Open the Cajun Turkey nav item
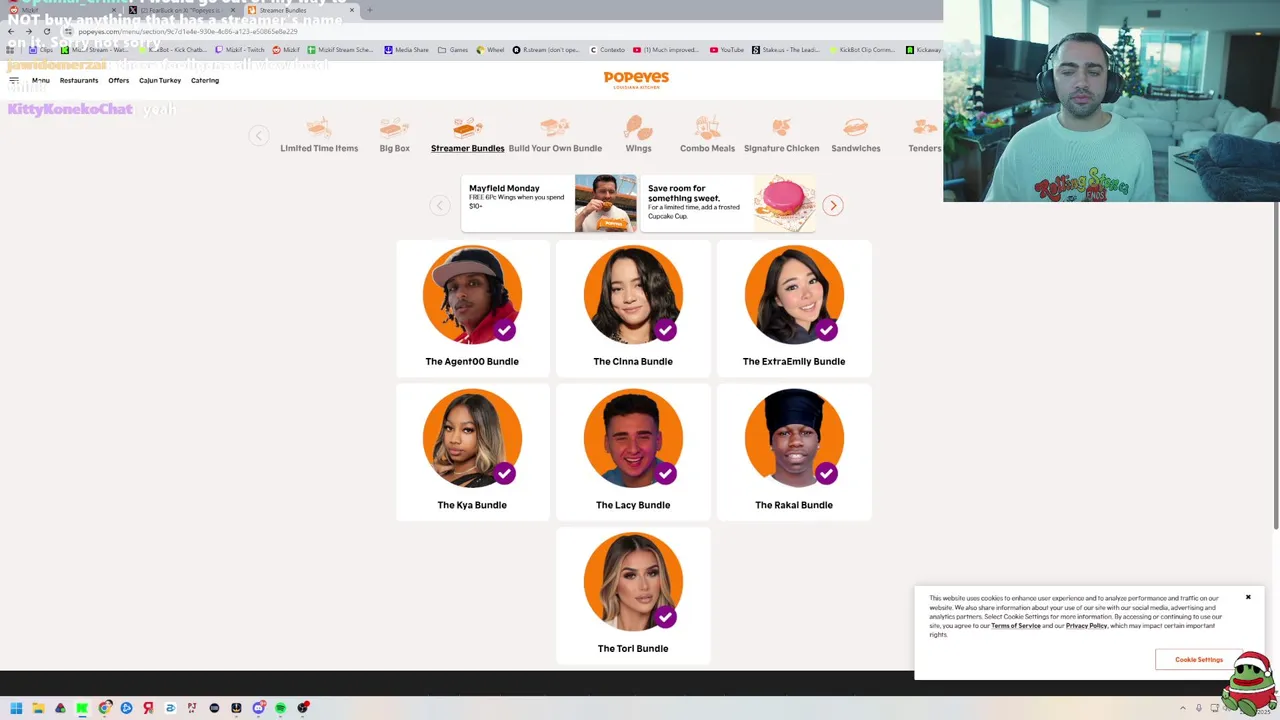The image size is (1280, 720). pos(160,80)
